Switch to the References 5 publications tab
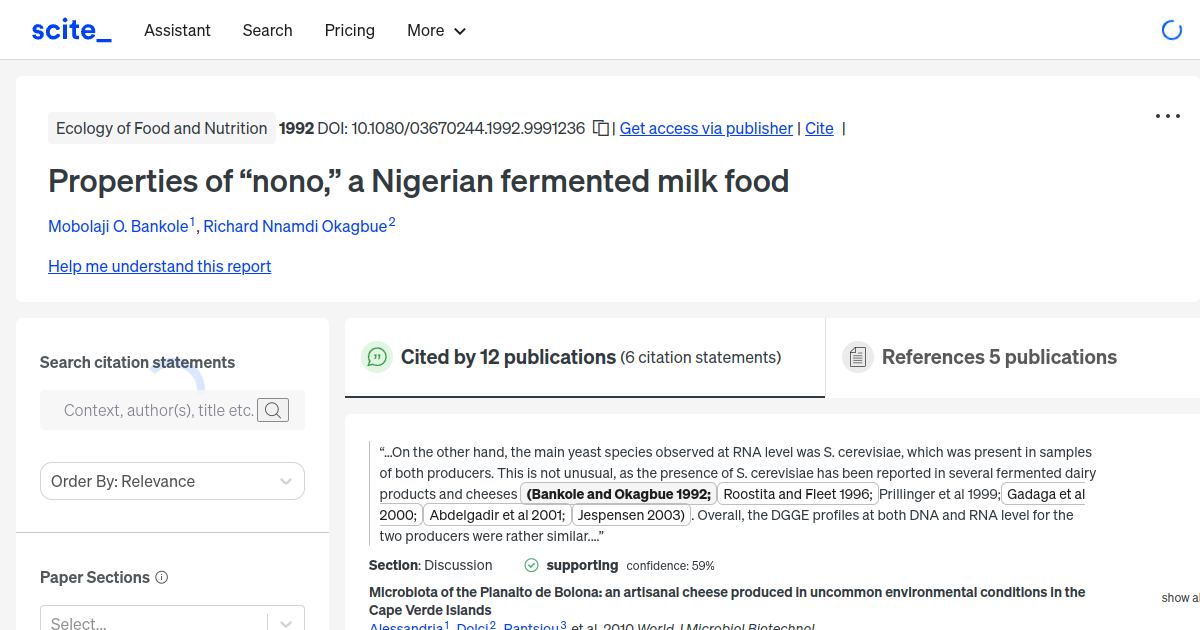 pos(999,357)
